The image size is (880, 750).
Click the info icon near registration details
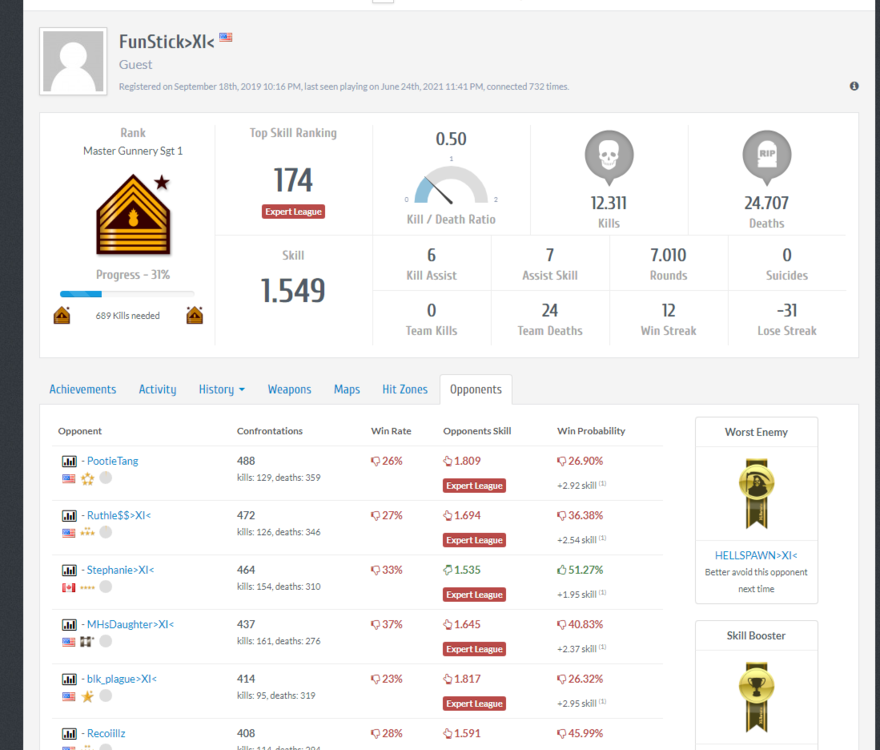854,87
